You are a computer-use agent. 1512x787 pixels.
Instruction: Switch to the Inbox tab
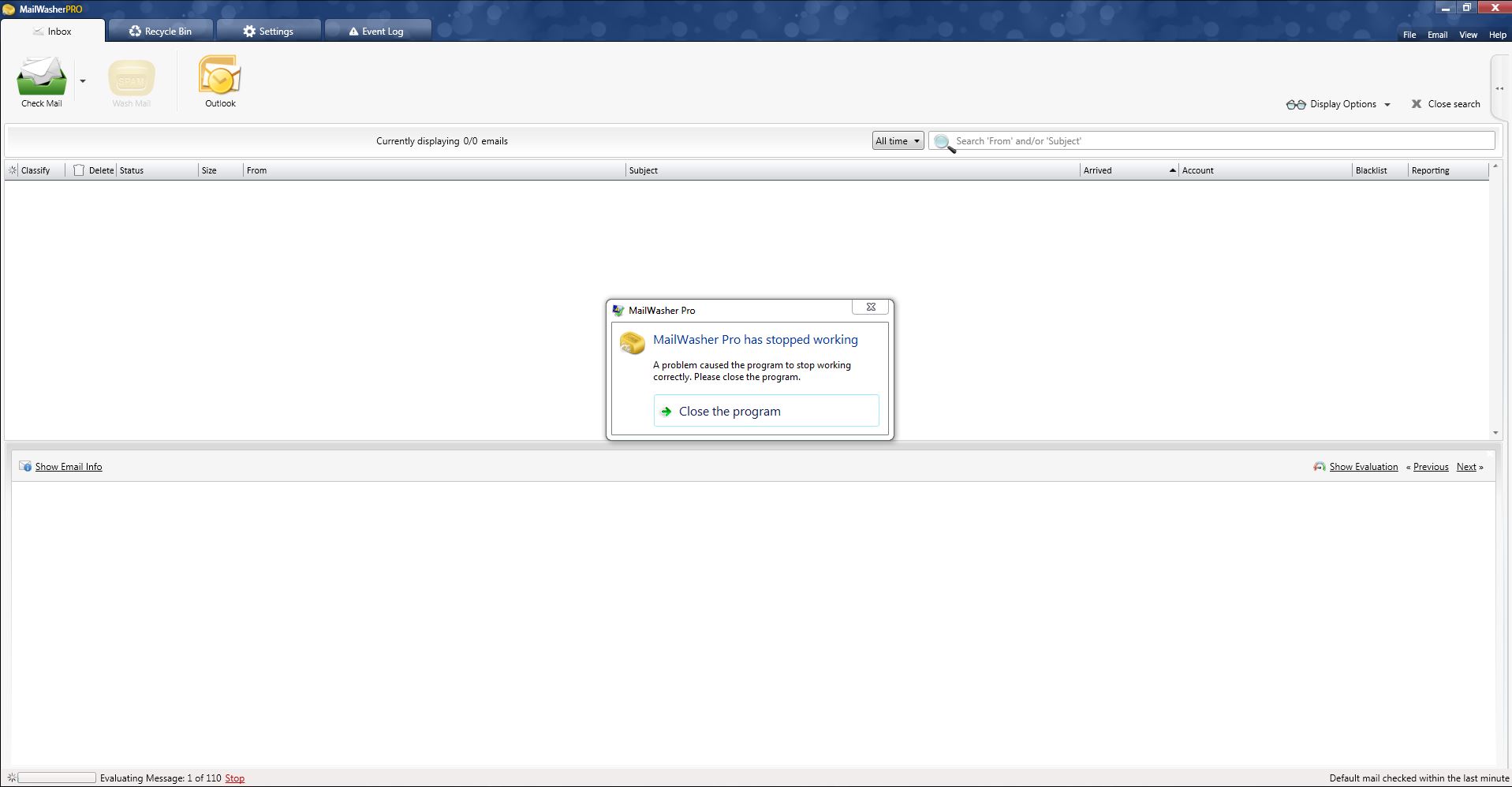point(52,32)
